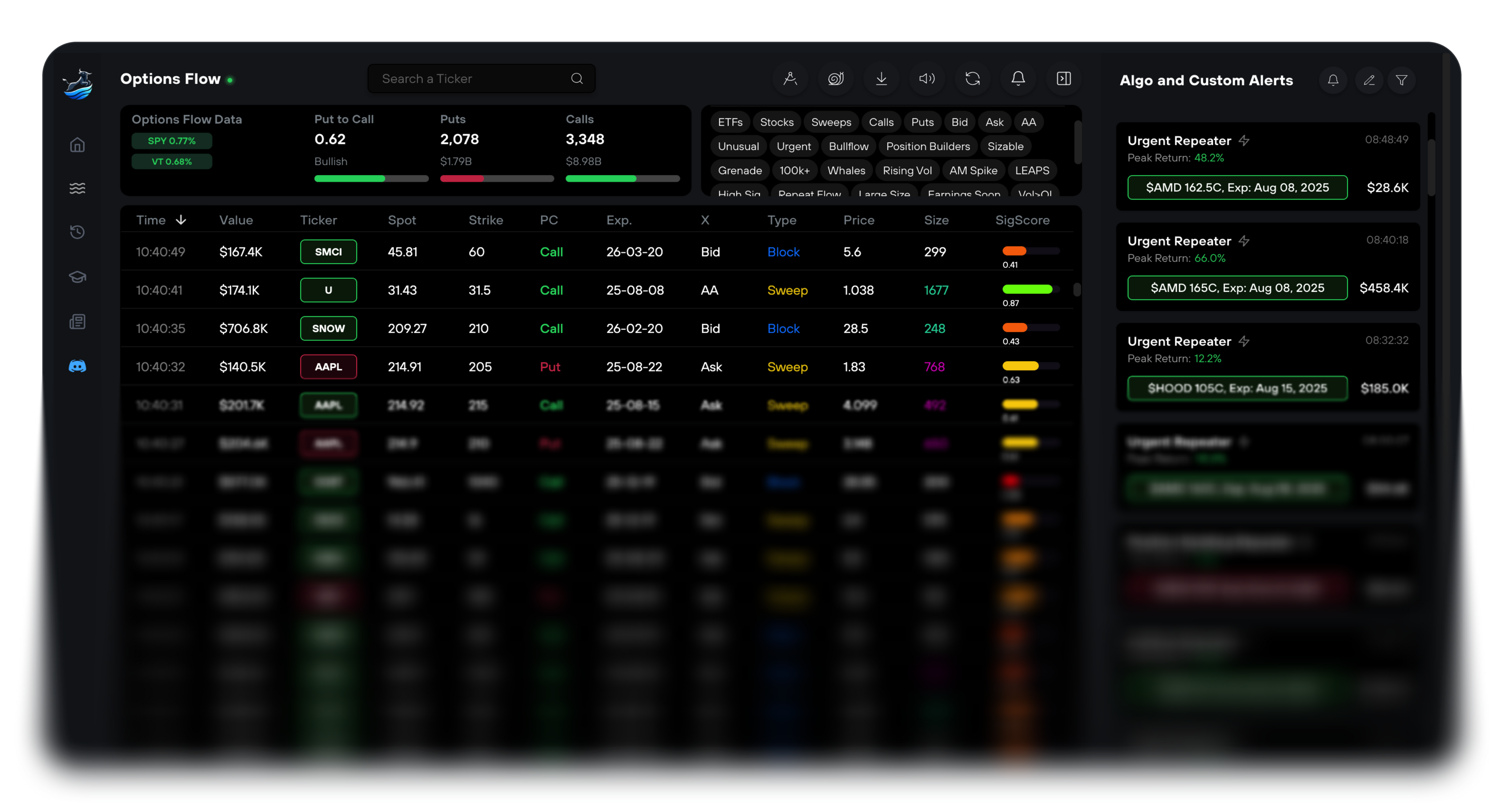Toggle the AA filter chip

[x=1029, y=122]
